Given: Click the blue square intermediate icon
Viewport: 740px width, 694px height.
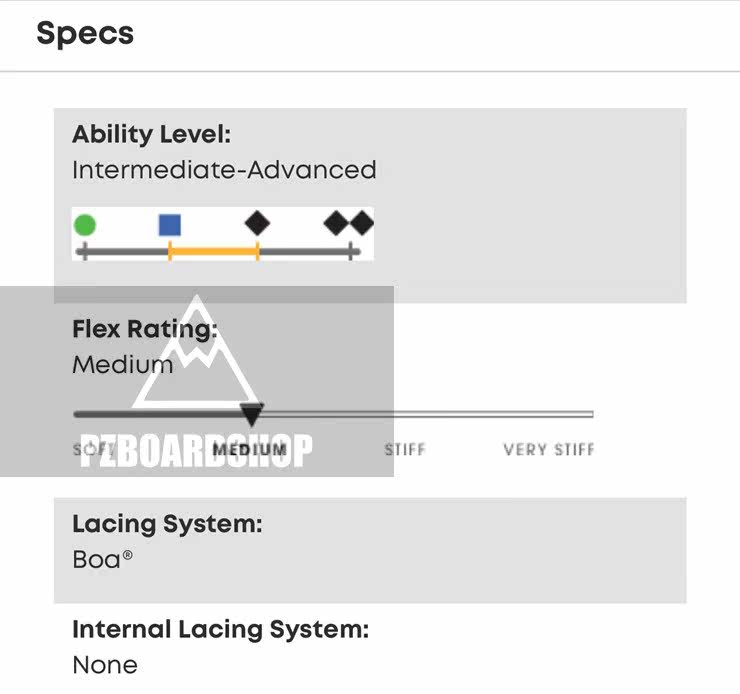Looking at the screenshot, I should (x=170, y=224).
